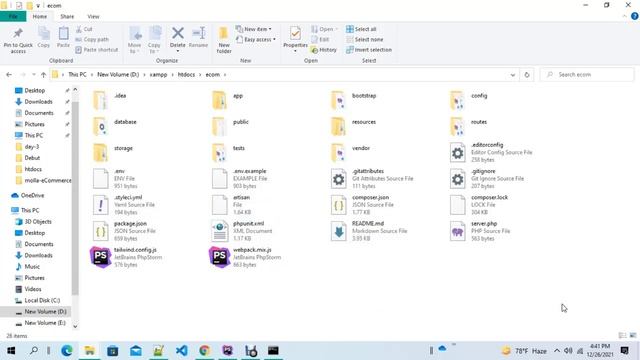Open the Copy to dropdown
The width and height of the screenshot is (640, 360).
point(154,40)
